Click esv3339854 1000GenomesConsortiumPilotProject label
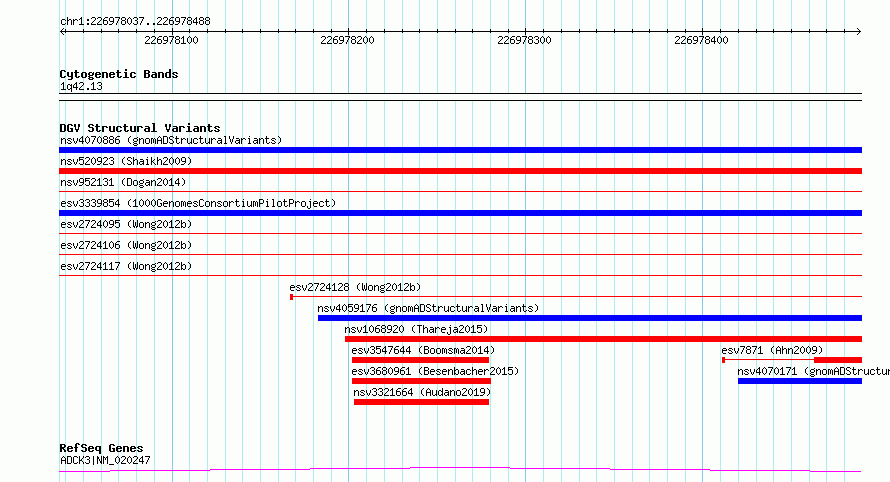 [x=198, y=203]
